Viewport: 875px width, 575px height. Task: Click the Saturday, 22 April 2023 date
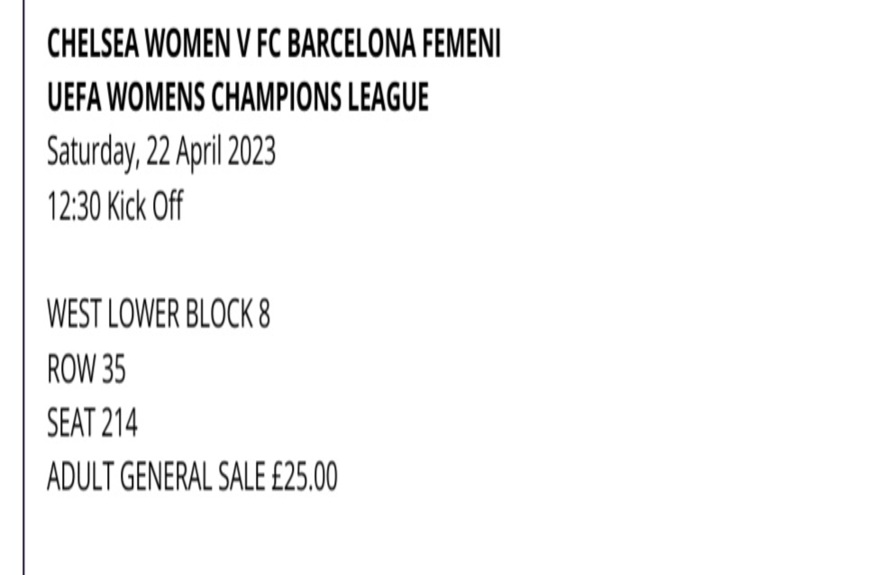coord(161,152)
